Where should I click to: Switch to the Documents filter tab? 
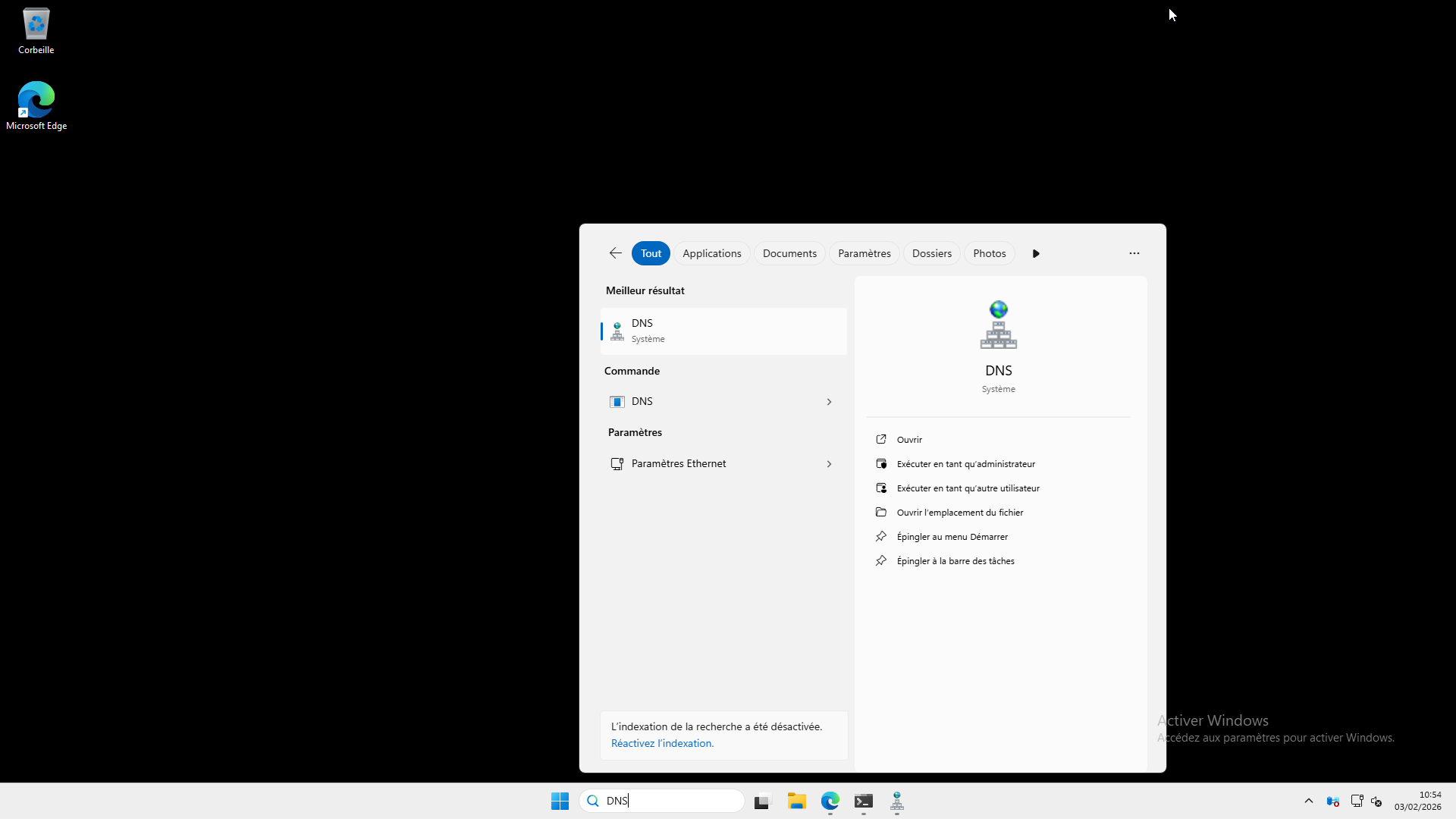click(x=789, y=253)
